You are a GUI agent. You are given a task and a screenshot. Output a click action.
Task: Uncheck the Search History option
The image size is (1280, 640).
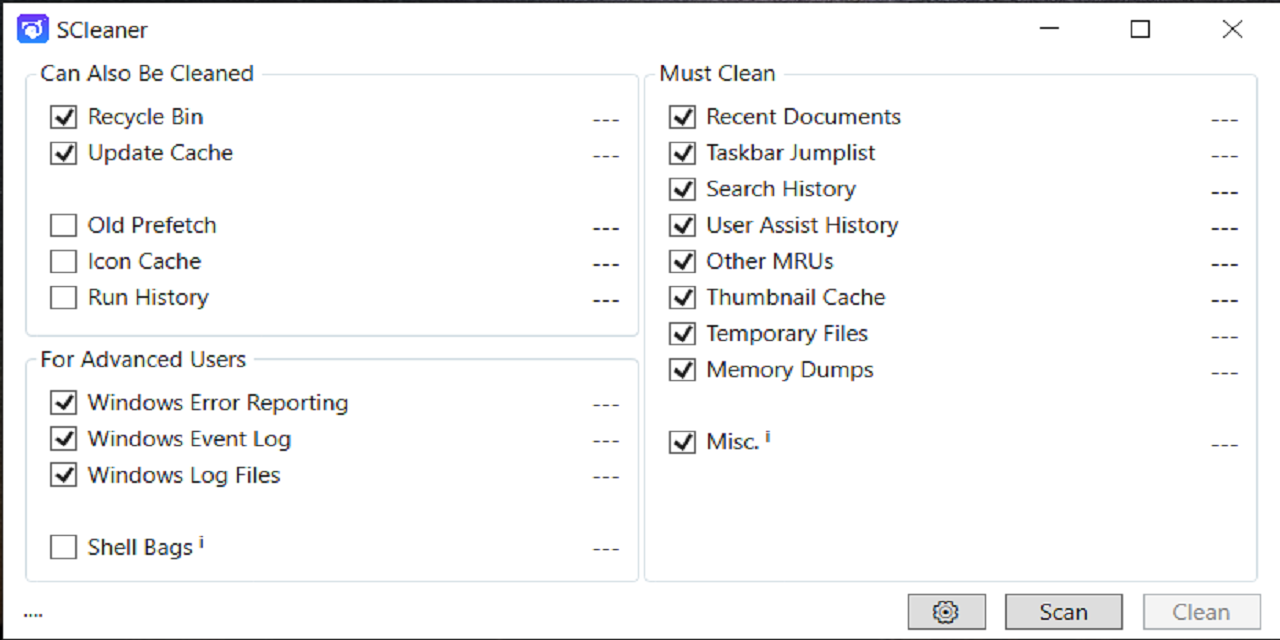coord(682,189)
